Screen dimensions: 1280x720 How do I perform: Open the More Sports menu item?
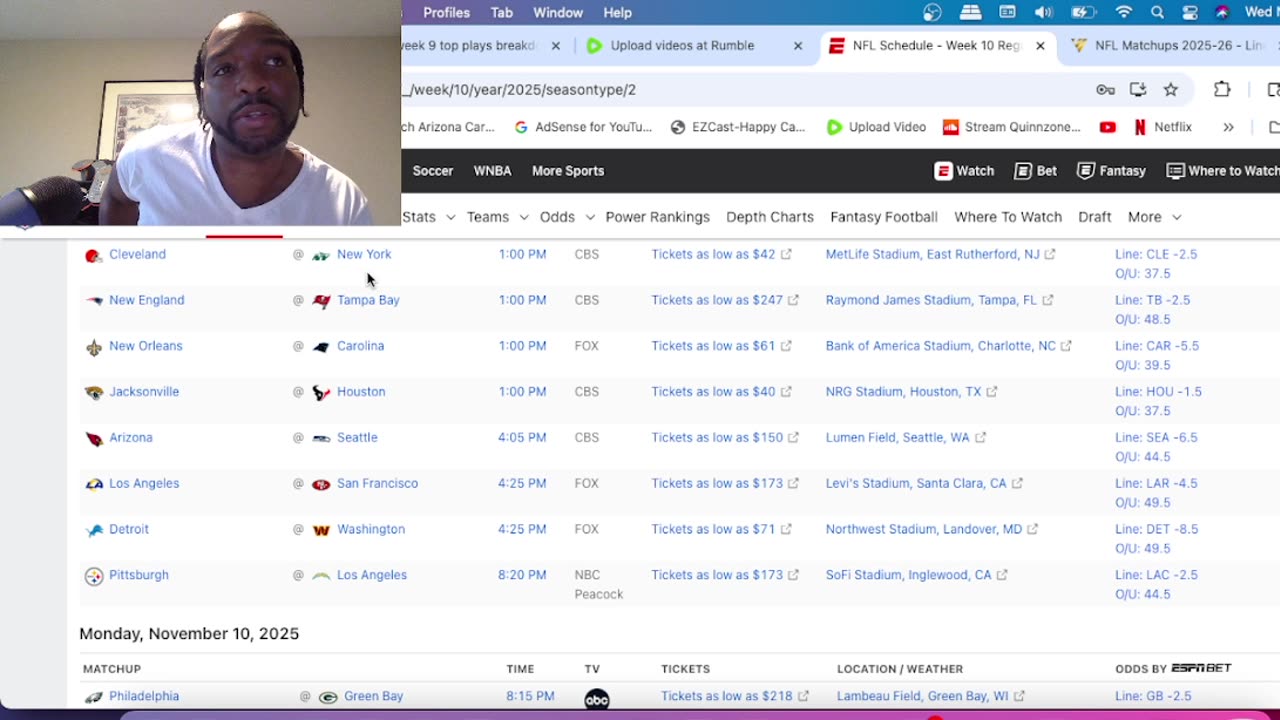coord(568,171)
